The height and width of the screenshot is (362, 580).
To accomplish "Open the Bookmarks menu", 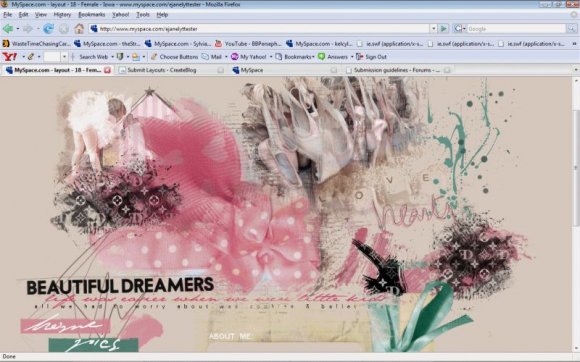I will coord(91,15).
